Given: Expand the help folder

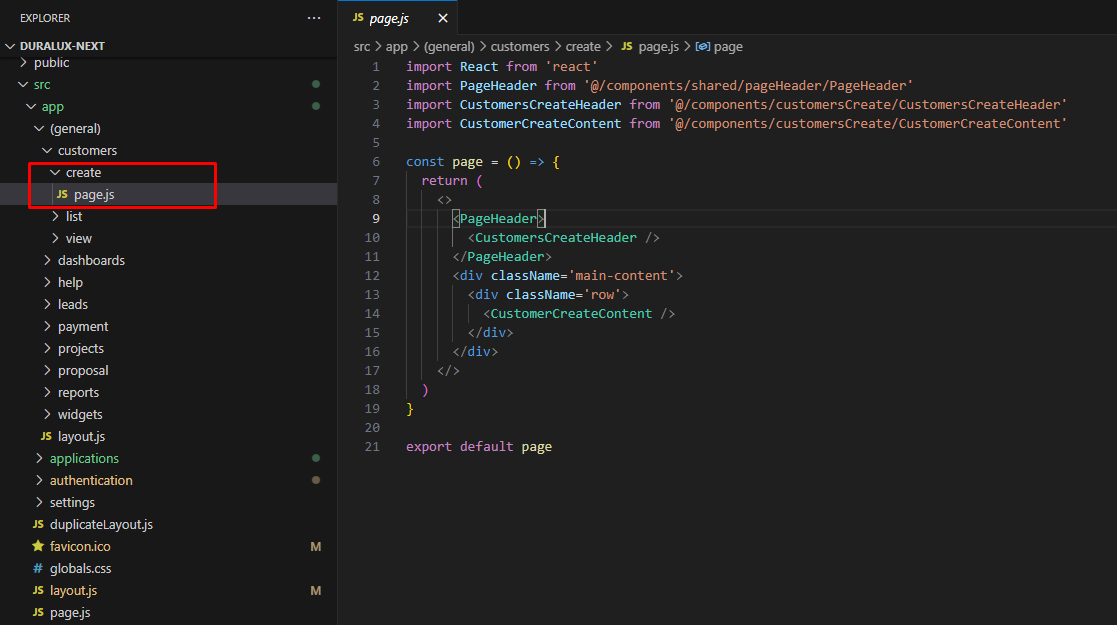Looking at the screenshot, I should tap(71, 283).
